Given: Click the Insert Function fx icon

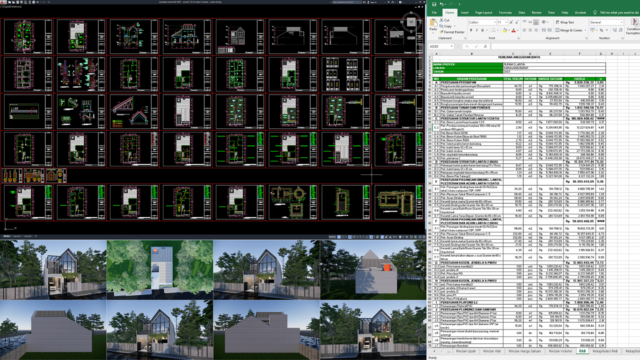Looking at the screenshot, I should point(485,47).
